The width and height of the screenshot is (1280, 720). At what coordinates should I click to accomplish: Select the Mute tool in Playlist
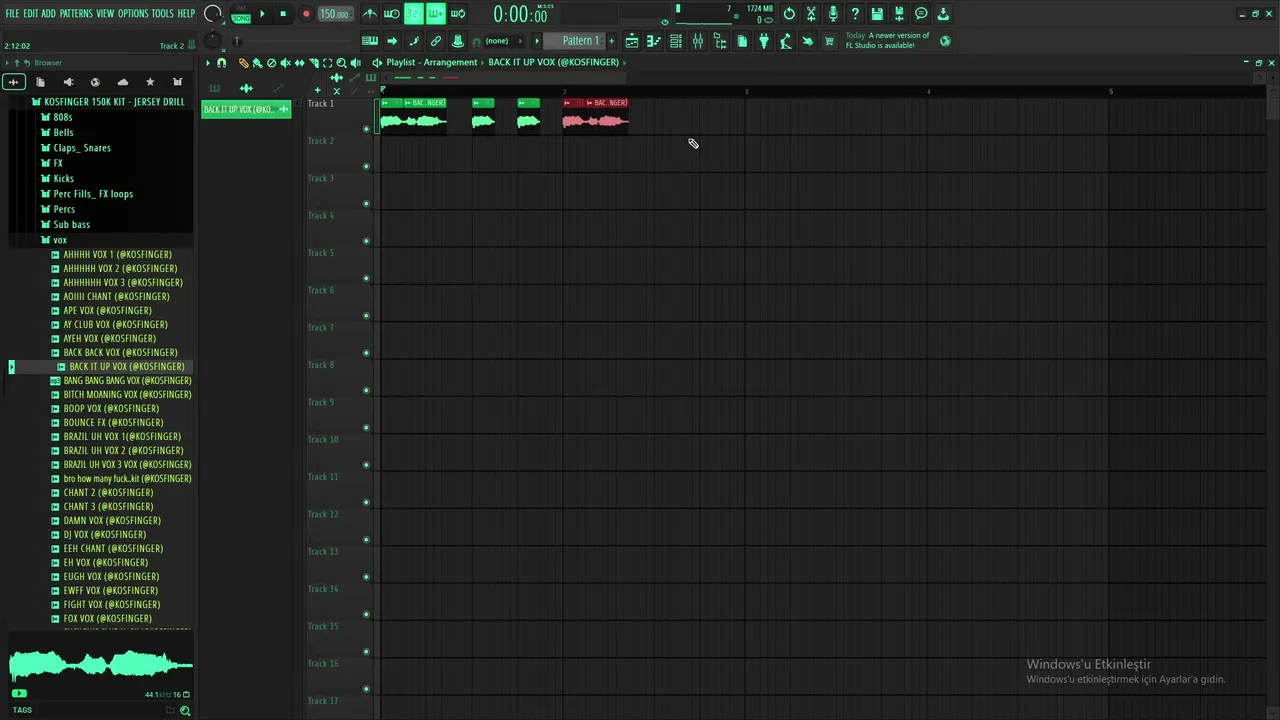(x=285, y=63)
